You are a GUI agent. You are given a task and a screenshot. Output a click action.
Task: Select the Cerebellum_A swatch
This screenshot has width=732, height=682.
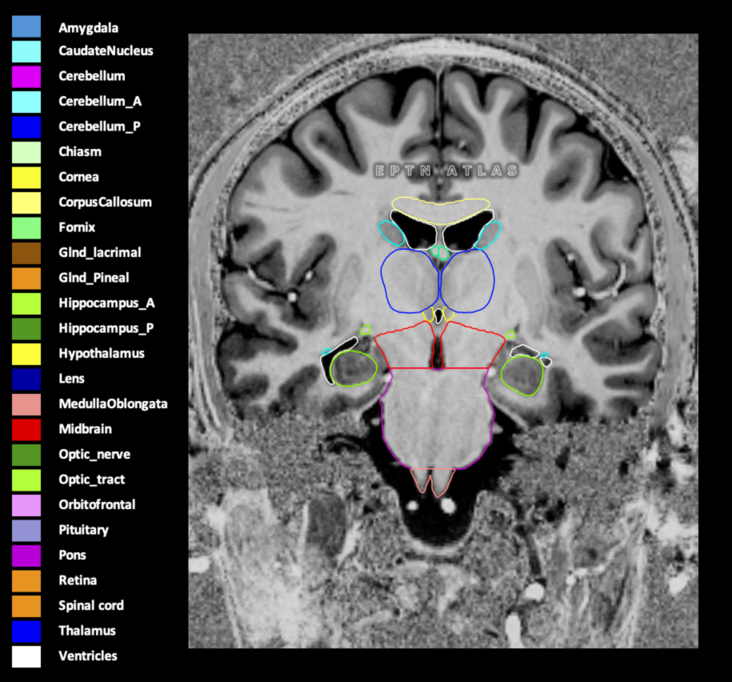pos(26,102)
